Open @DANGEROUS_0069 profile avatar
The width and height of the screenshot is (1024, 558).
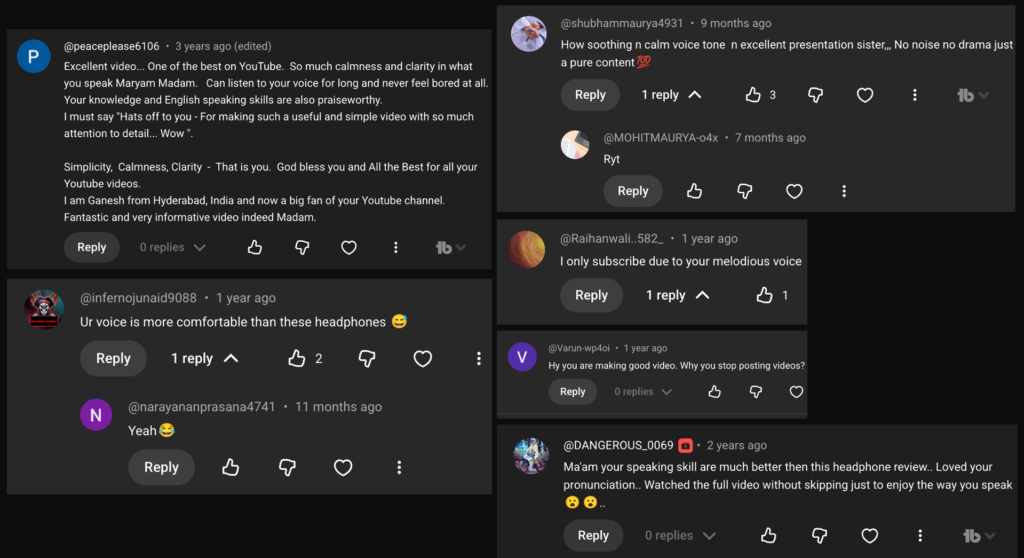click(x=531, y=455)
